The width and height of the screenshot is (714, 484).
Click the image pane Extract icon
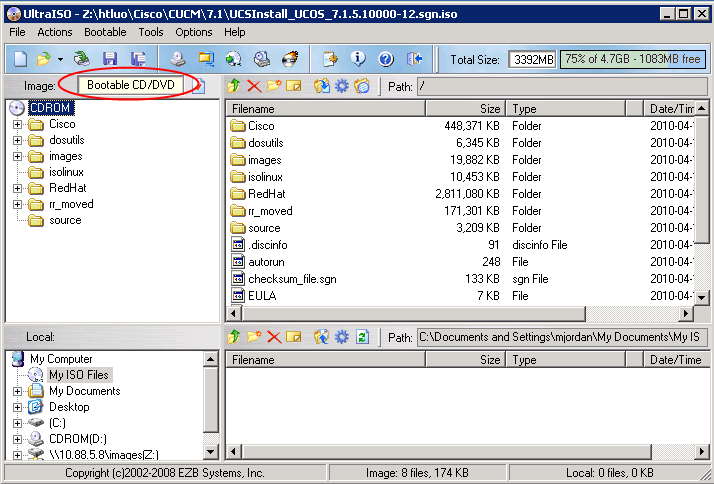pos(322,86)
